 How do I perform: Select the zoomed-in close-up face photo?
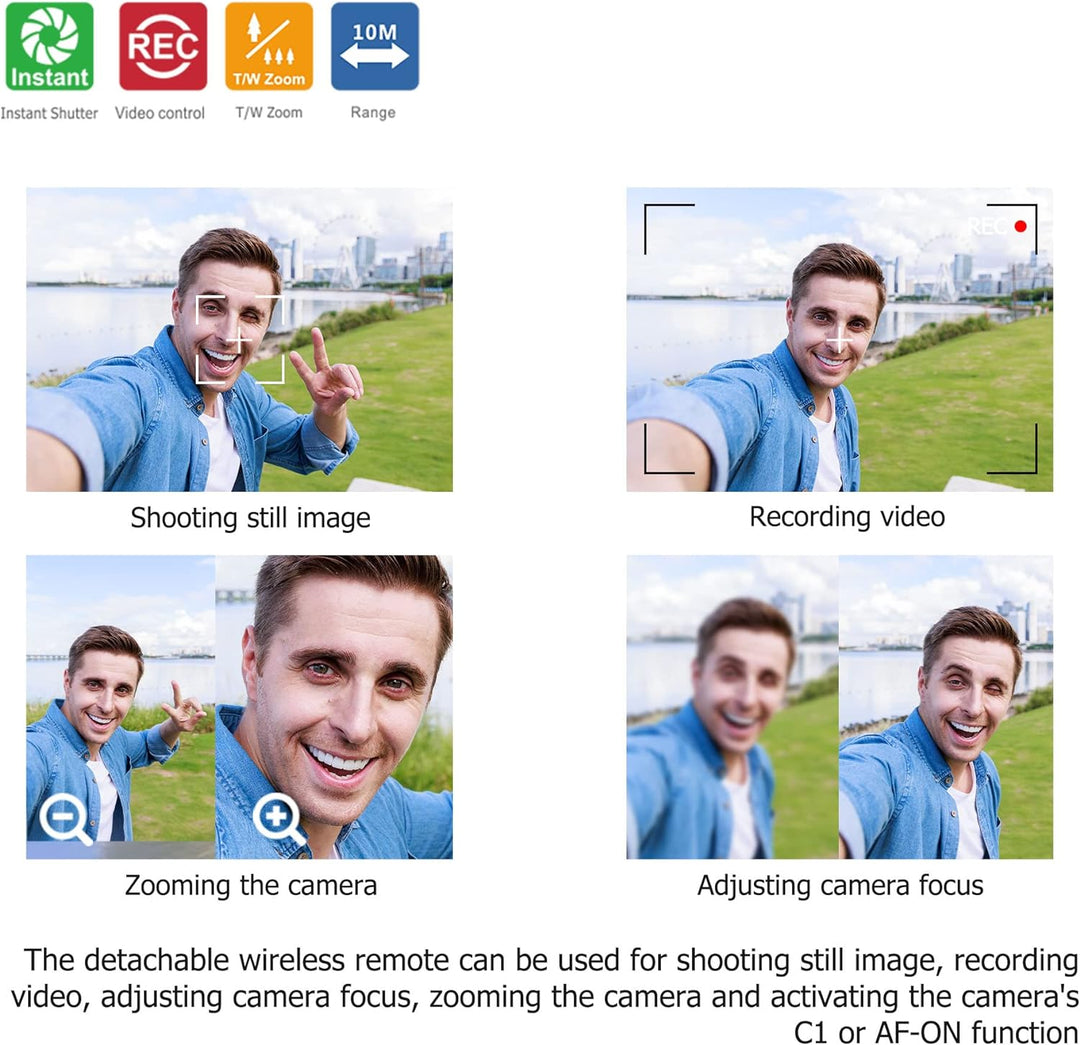[x=333, y=707]
